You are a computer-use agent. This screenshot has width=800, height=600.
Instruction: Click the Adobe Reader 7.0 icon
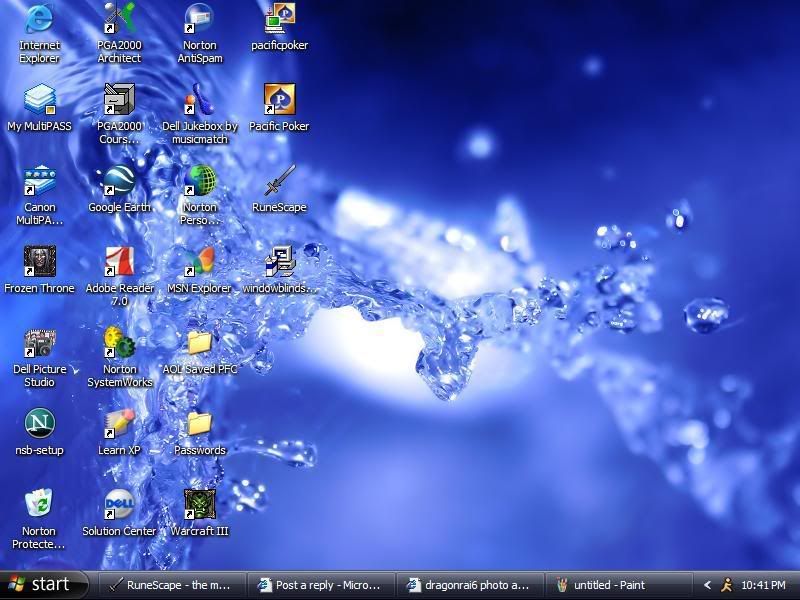pos(119,263)
